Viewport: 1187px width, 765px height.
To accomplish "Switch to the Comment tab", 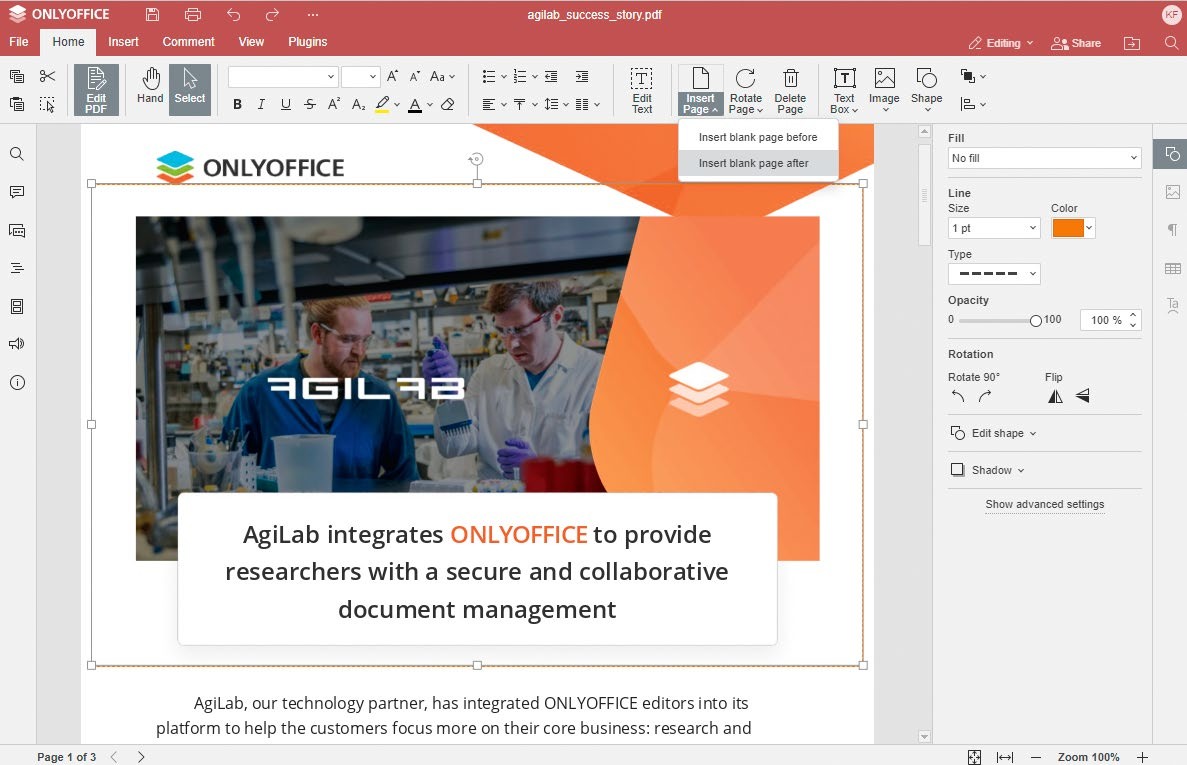I will [x=188, y=42].
